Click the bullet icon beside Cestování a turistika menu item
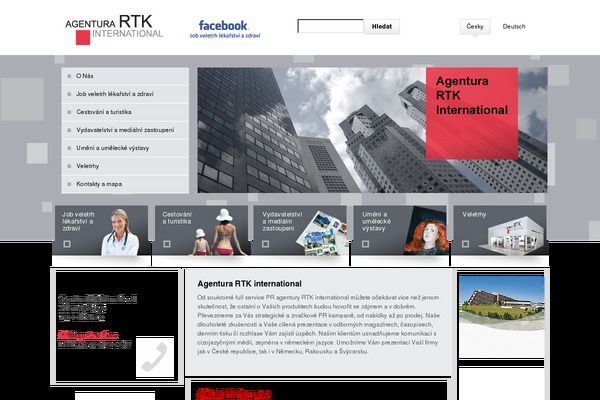 (69, 112)
